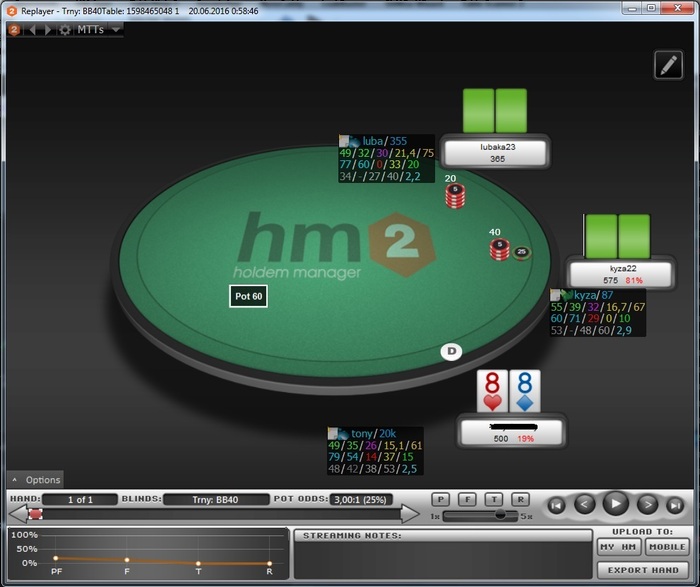Click right arrow of hand timeline
This screenshot has height=587, width=700.
click(410, 514)
